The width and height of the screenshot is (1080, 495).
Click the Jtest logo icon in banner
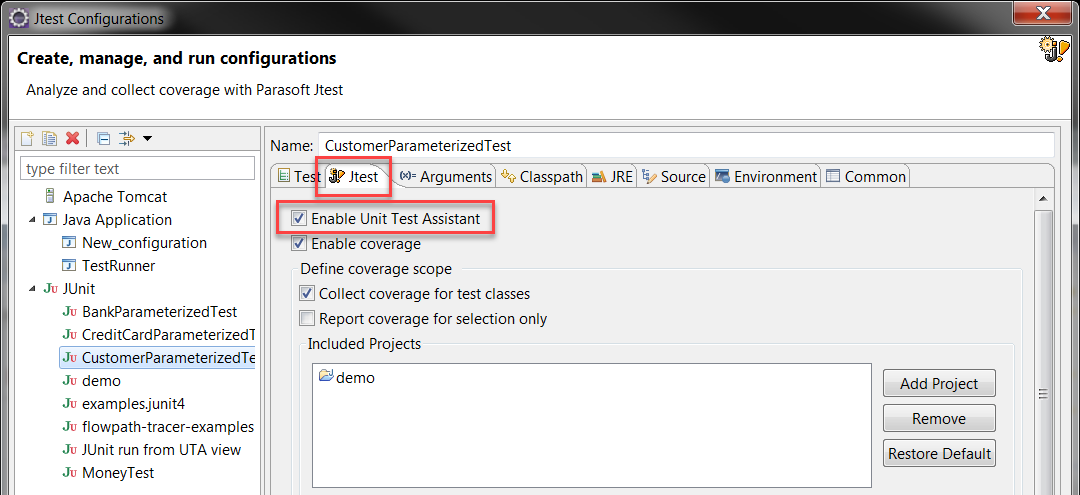pyautogui.click(x=1052, y=51)
